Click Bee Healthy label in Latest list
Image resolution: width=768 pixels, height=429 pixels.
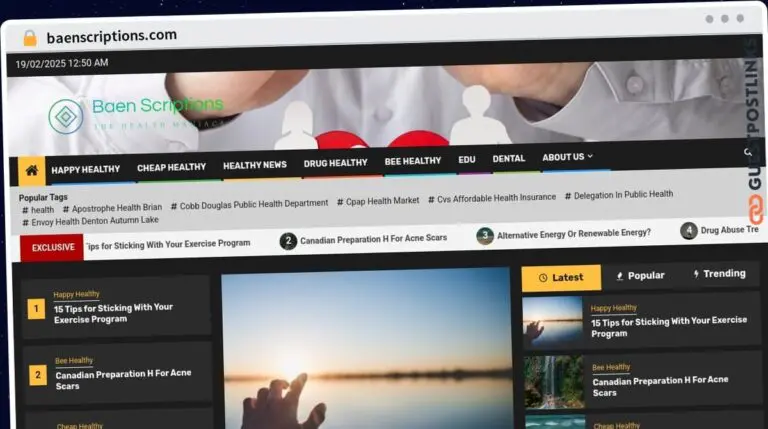point(611,367)
